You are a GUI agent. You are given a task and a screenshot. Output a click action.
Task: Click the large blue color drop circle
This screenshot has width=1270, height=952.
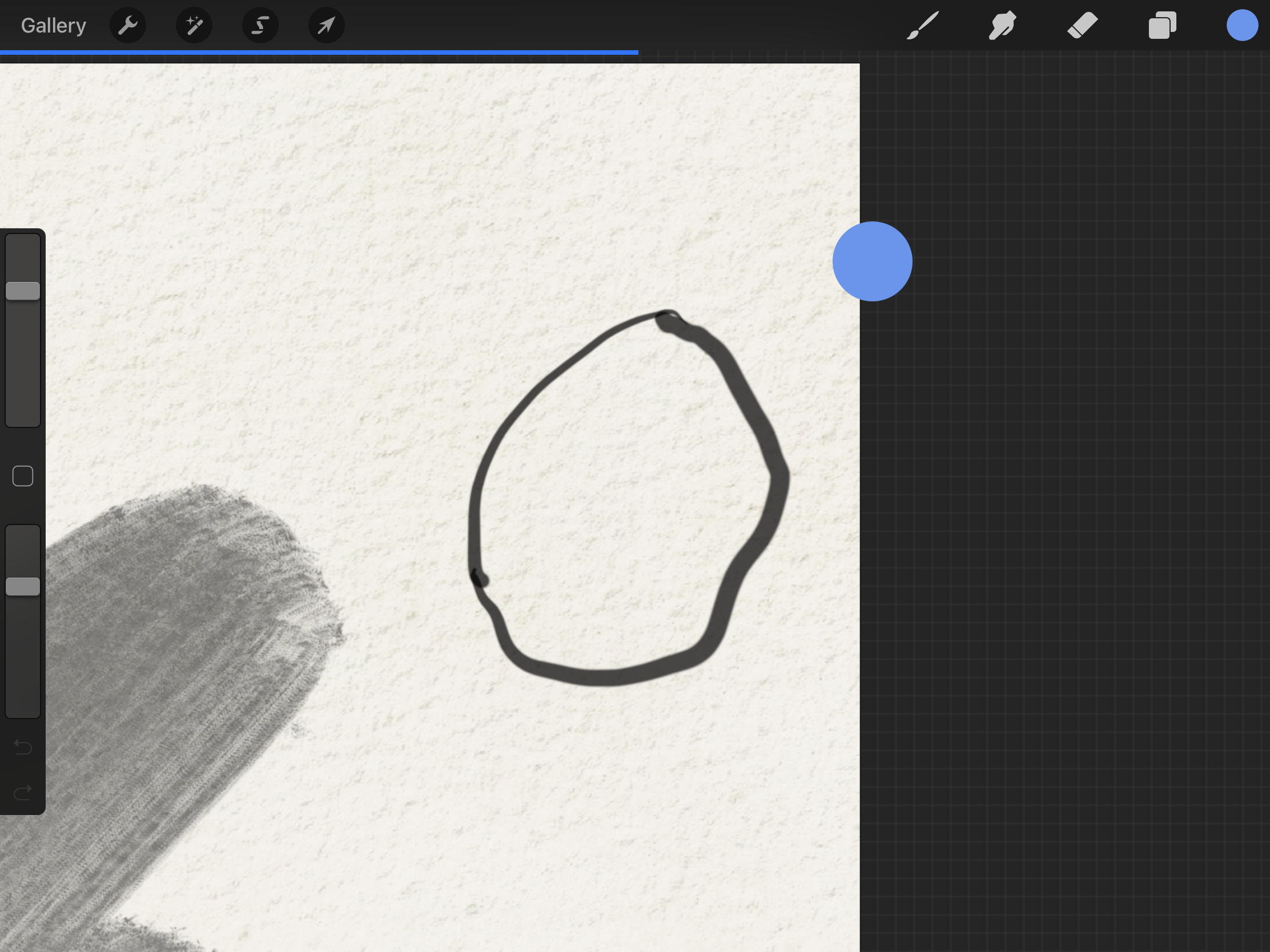coord(872,261)
